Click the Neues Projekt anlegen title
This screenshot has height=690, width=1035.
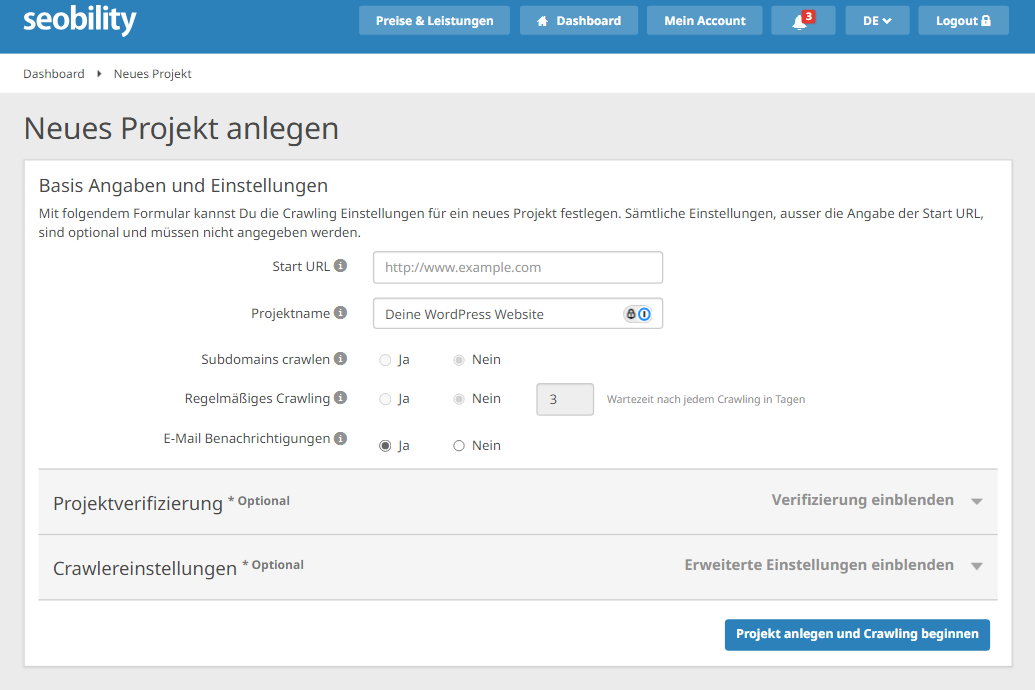click(181, 128)
